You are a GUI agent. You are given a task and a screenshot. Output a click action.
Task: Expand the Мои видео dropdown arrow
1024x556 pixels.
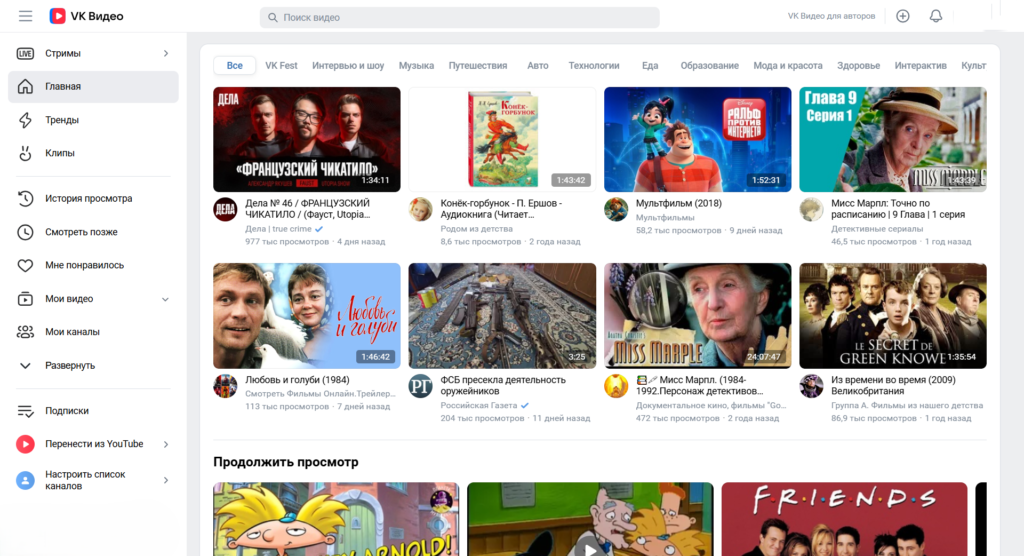pos(165,299)
